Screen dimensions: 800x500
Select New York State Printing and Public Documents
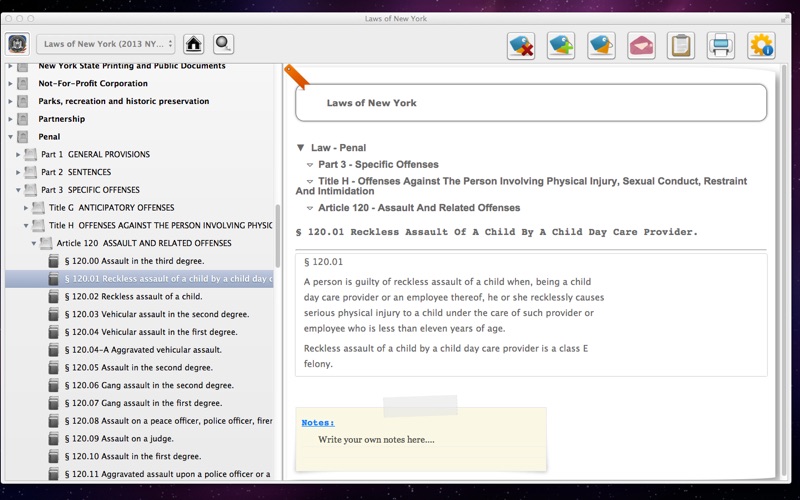click(132, 66)
